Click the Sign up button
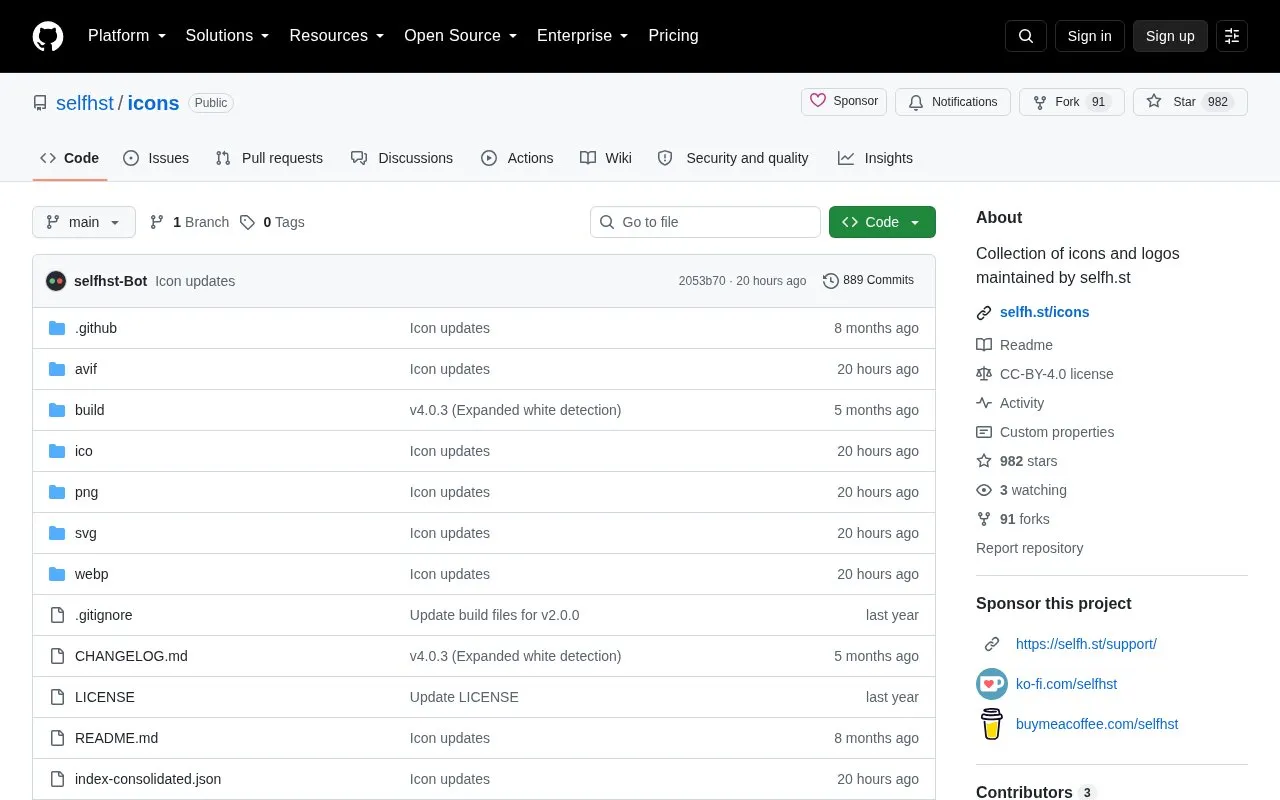 pos(1170,36)
